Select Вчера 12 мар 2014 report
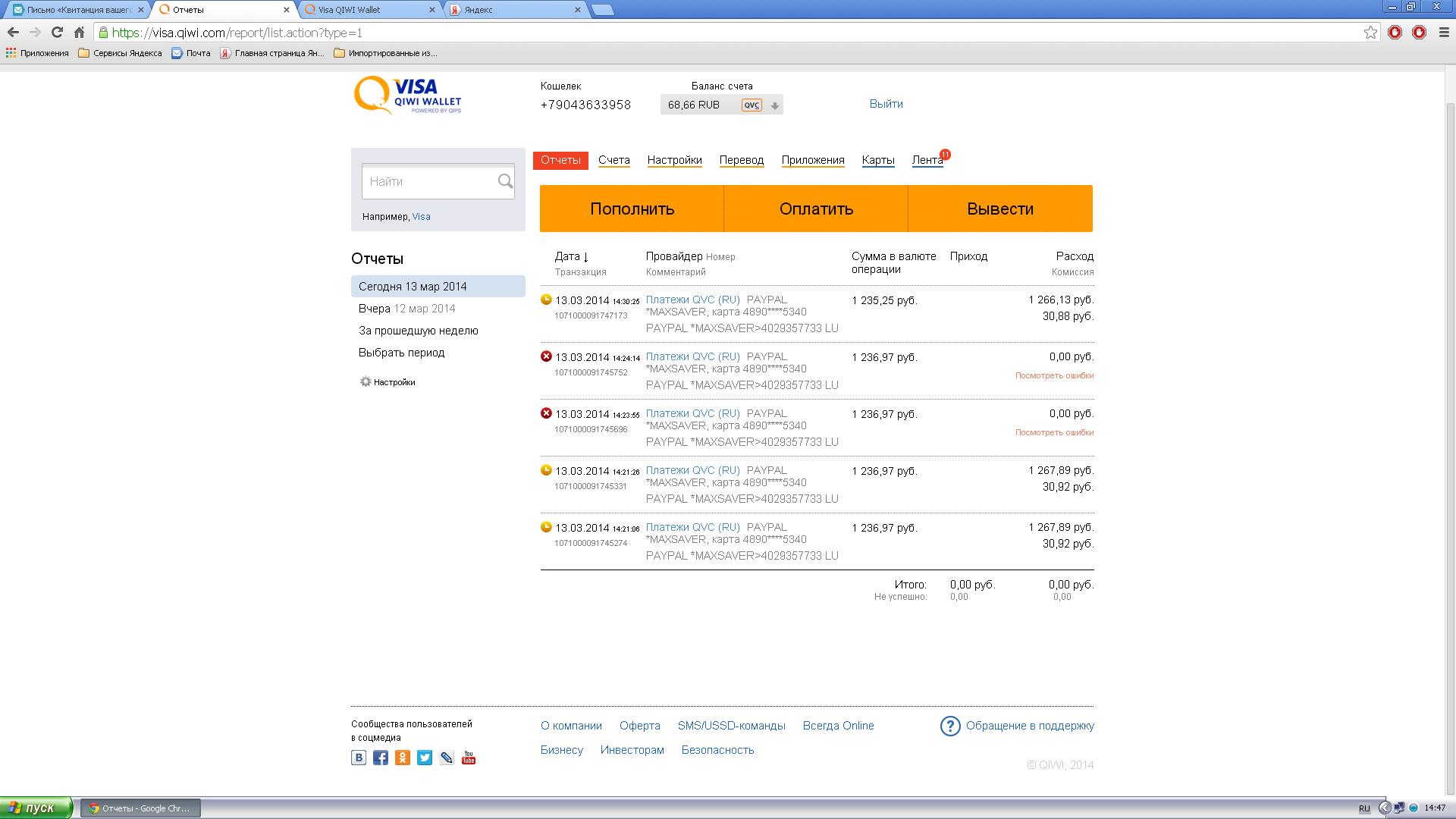This screenshot has height=819, width=1456. pyautogui.click(x=406, y=309)
